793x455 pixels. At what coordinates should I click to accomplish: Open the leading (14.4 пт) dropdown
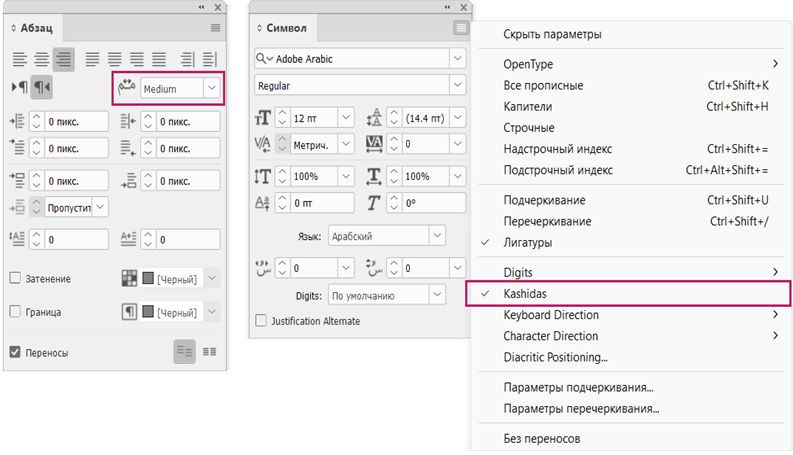[x=457, y=118]
